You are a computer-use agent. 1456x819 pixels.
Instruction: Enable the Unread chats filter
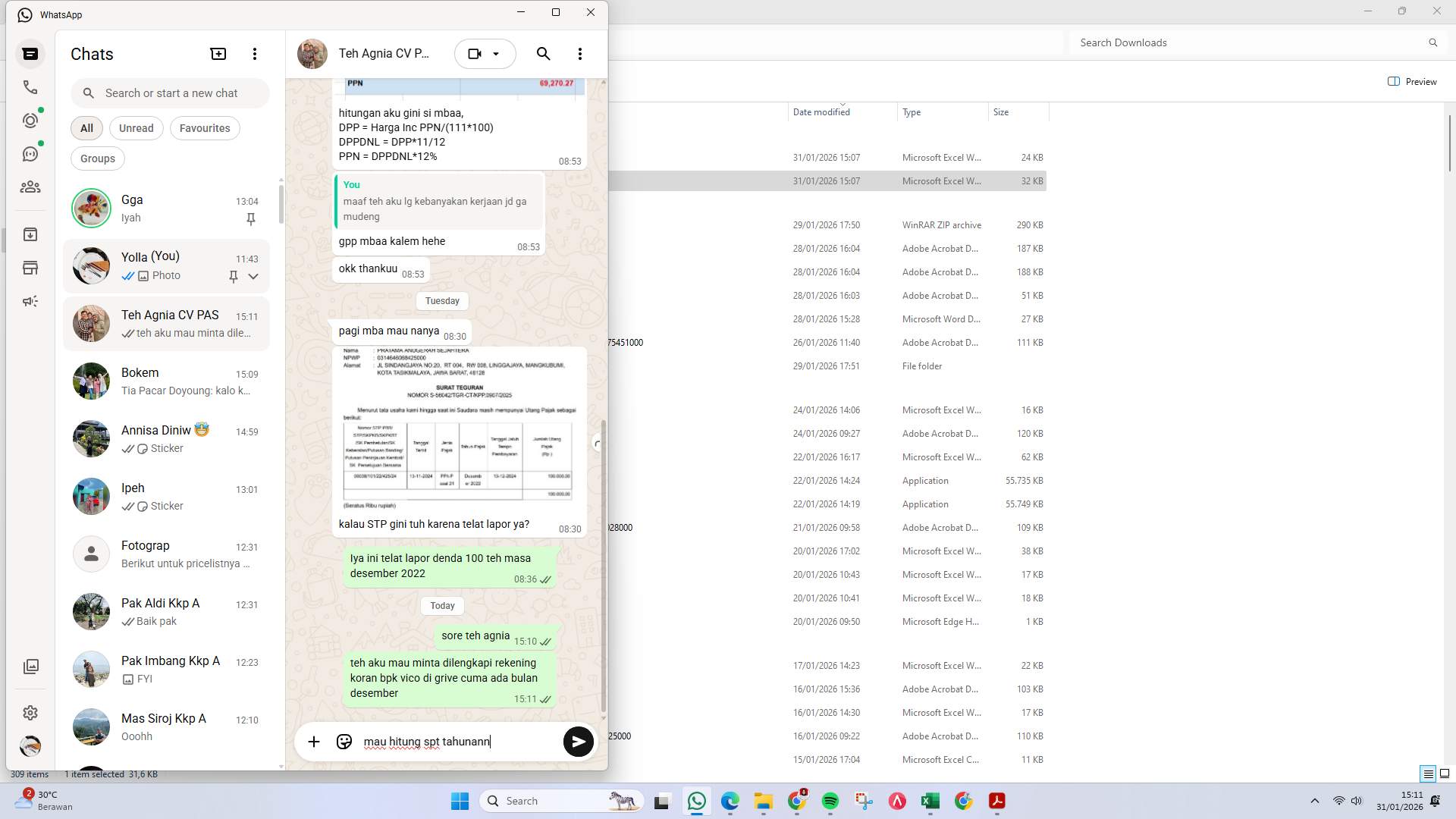pos(136,127)
